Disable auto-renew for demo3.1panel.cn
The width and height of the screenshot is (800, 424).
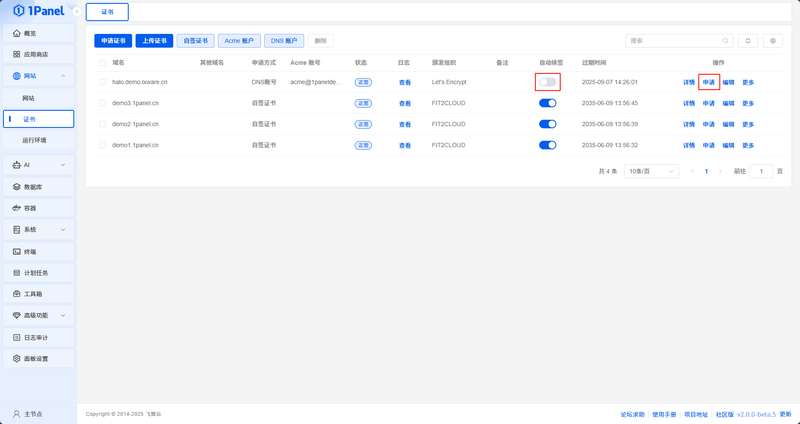pyautogui.click(x=547, y=103)
